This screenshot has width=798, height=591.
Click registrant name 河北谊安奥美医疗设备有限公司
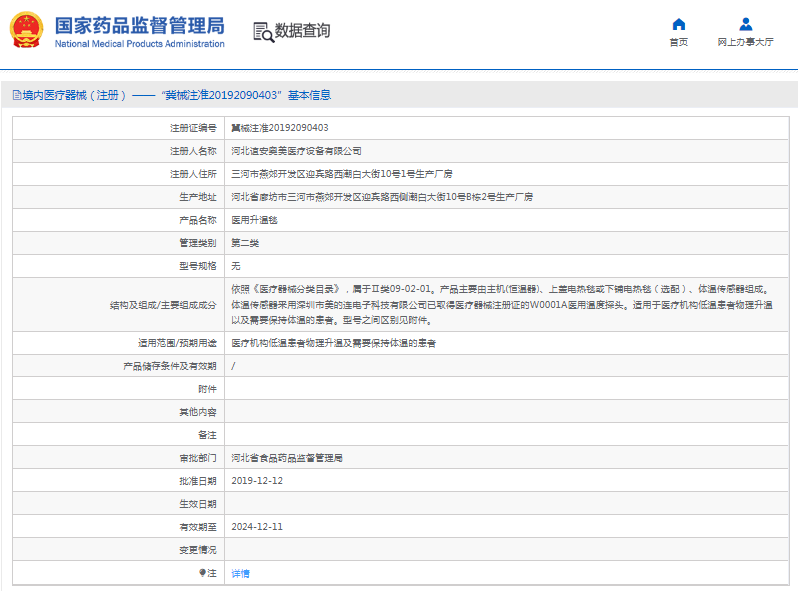tap(296, 151)
